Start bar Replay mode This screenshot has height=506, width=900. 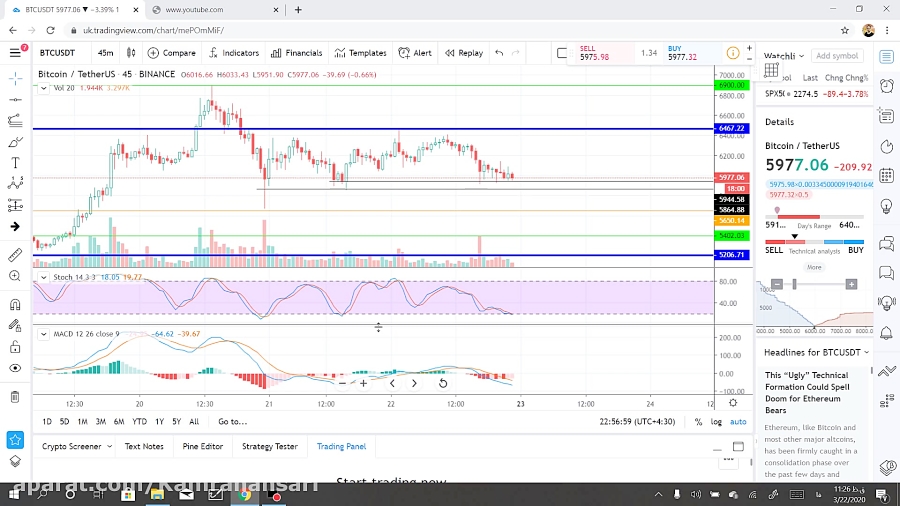(464, 53)
